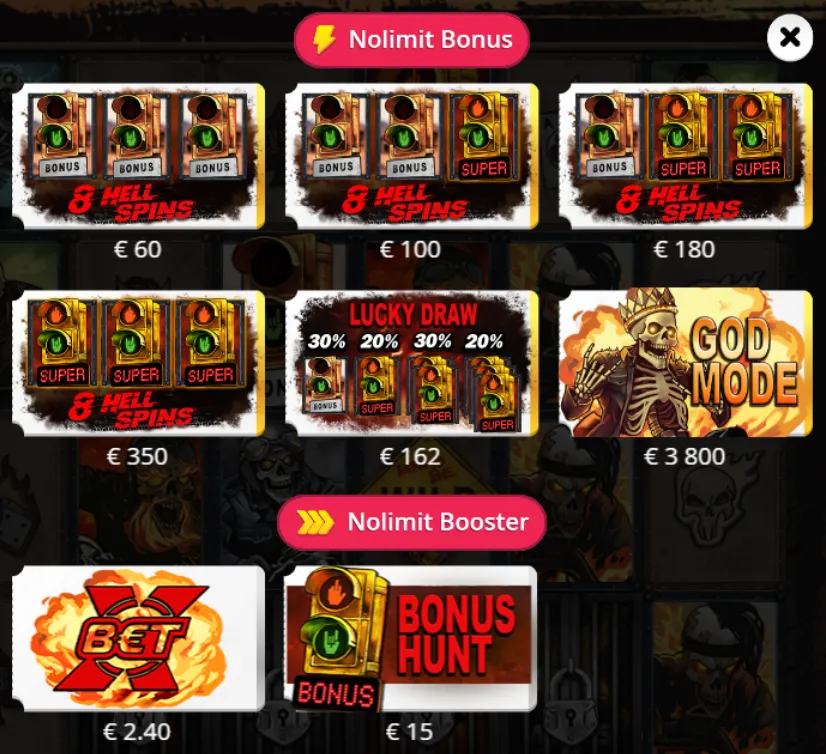This screenshot has width=826, height=754.
Task: Close the Nolimit Bonus menu
Action: [x=790, y=38]
